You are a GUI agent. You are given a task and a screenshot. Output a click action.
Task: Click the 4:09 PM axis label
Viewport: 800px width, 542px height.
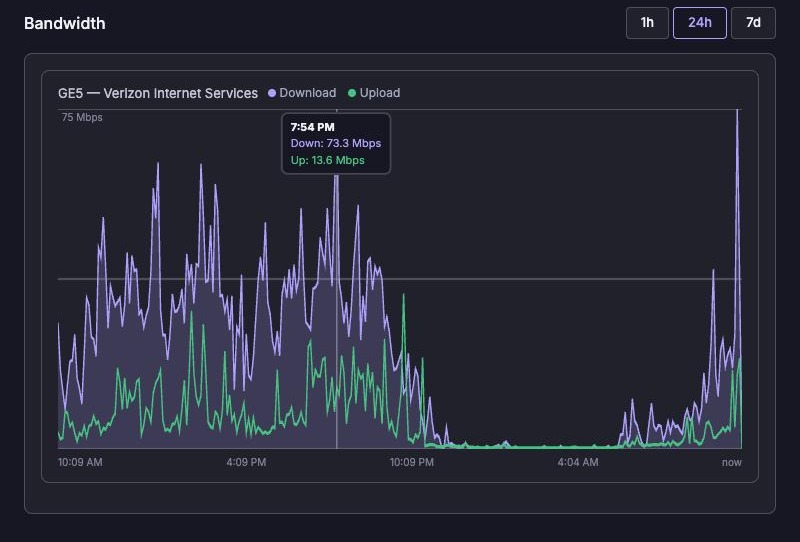(x=246, y=462)
